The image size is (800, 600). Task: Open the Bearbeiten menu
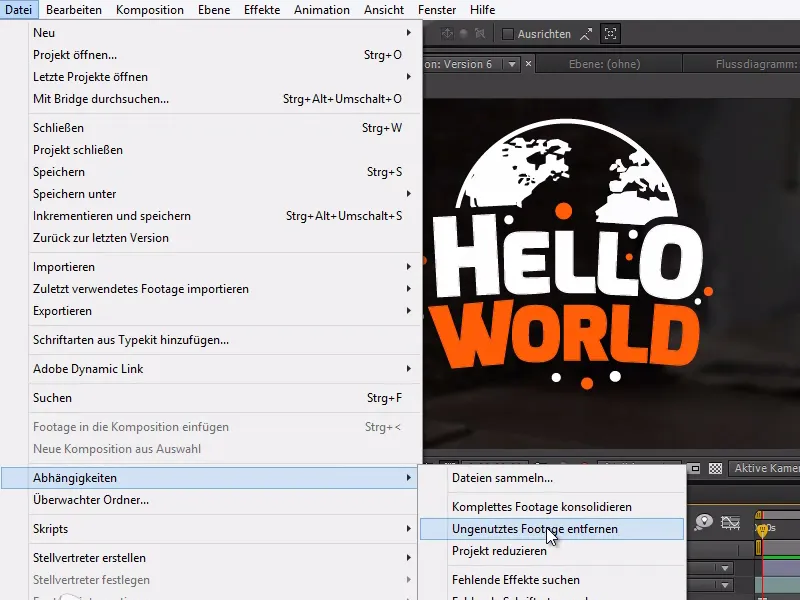click(73, 10)
